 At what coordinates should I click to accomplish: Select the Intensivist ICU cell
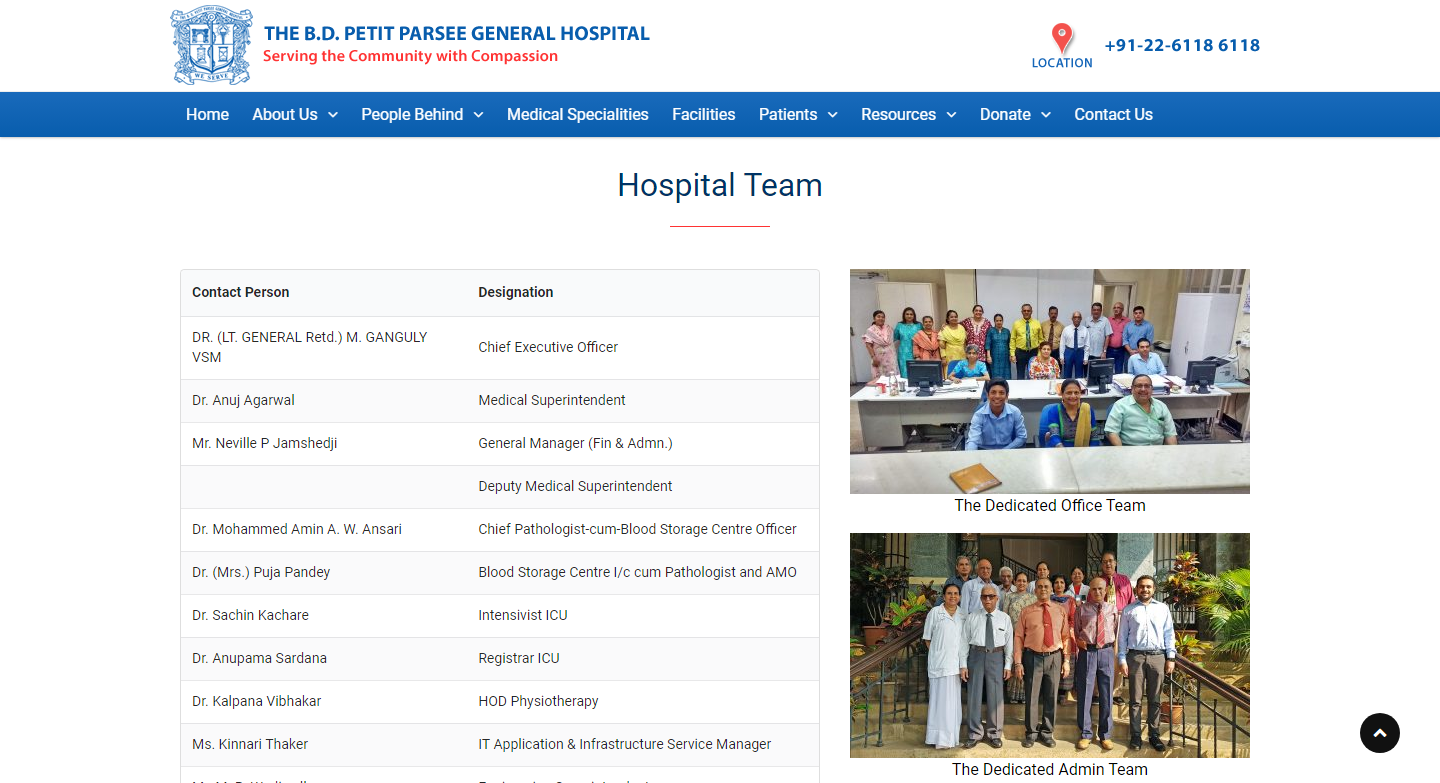(643, 615)
